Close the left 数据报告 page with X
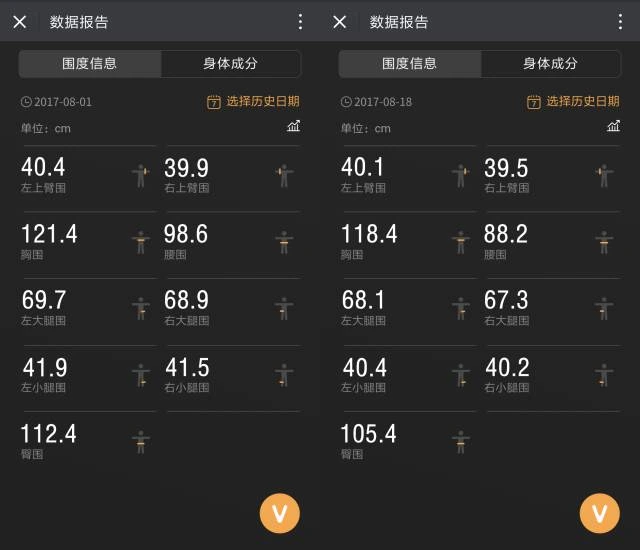The height and width of the screenshot is (550, 640). point(20,22)
